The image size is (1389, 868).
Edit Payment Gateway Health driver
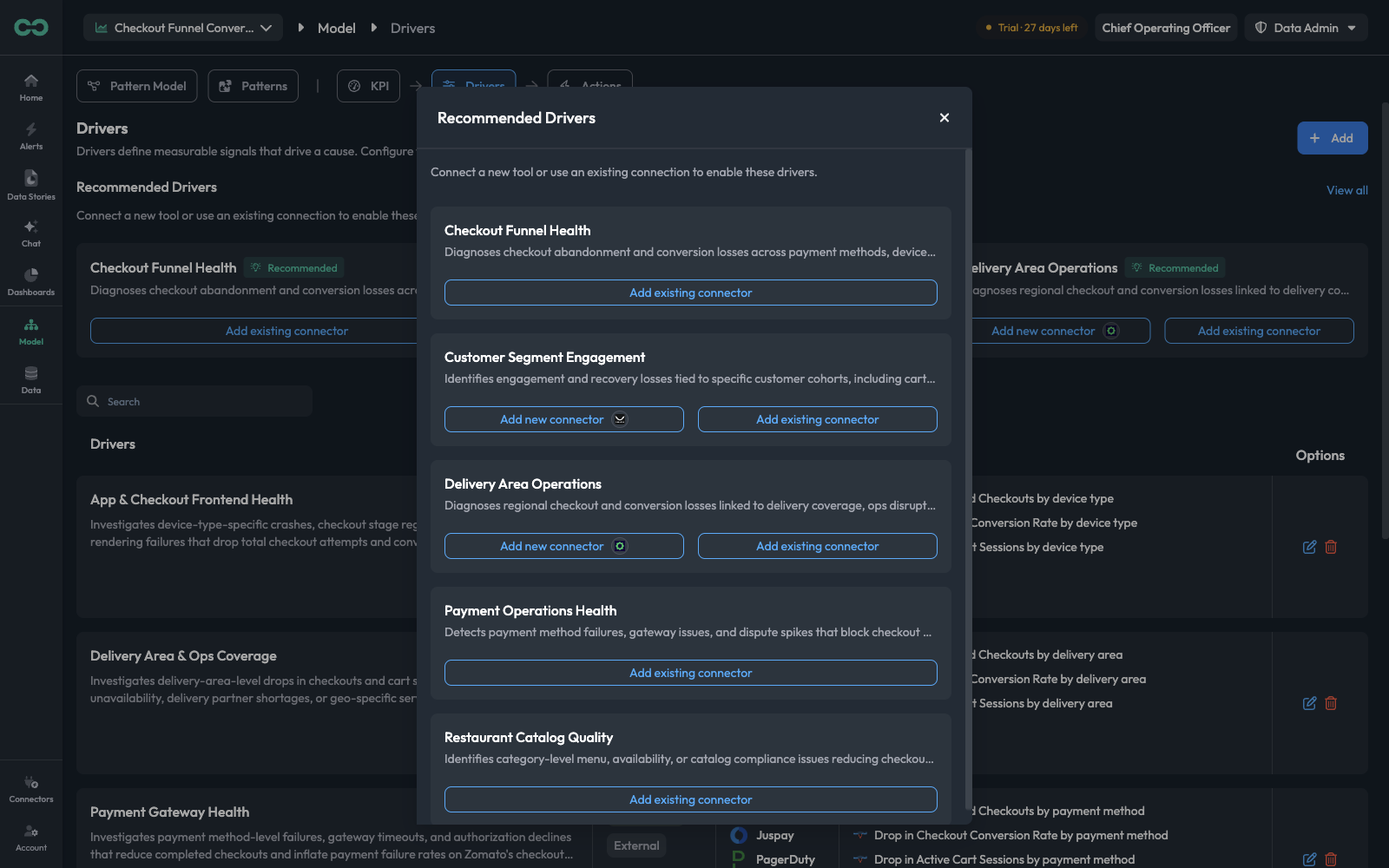(1310, 859)
